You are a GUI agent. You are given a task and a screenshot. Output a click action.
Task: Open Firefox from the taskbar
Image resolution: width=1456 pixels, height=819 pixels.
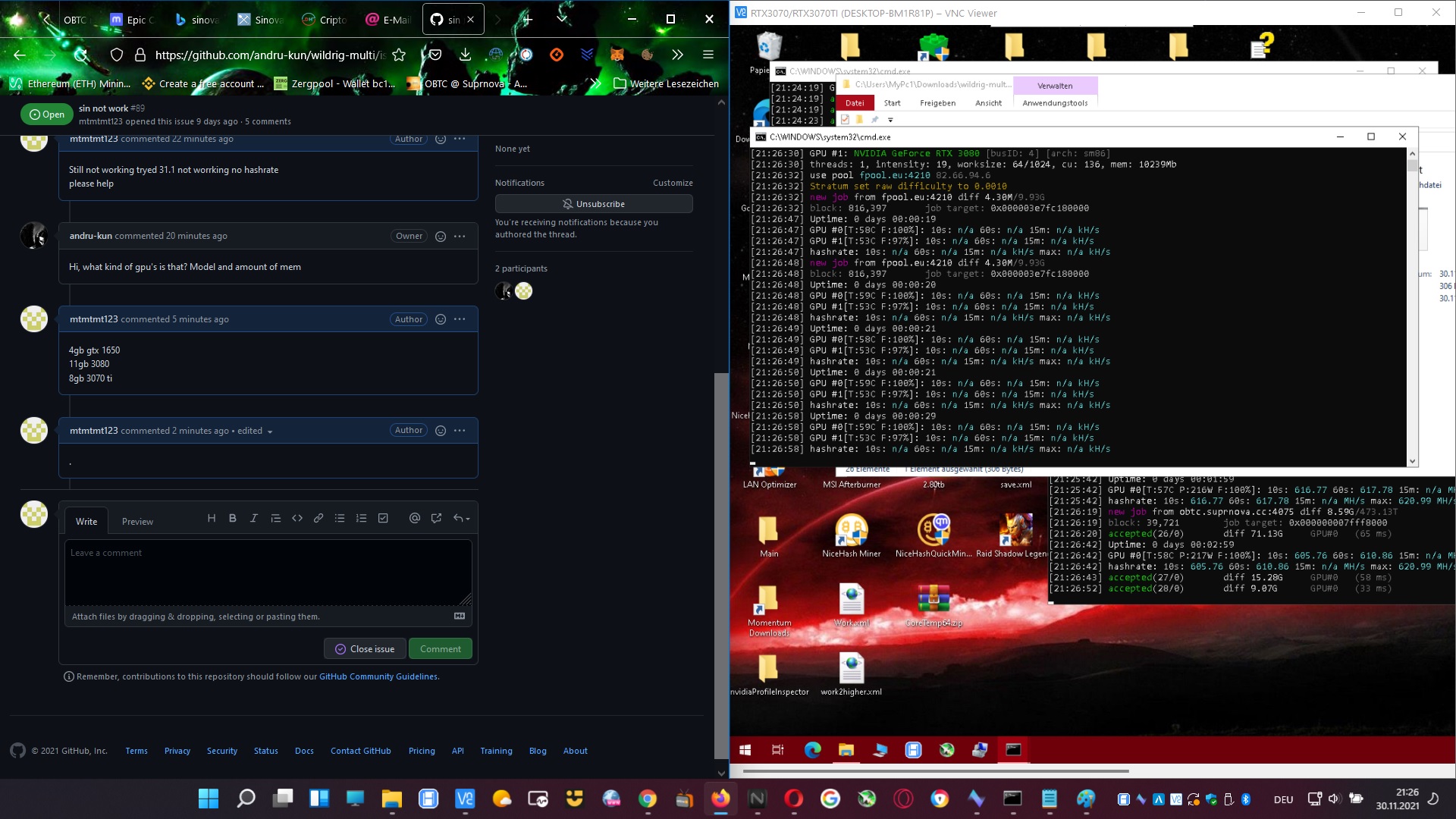coord(721,799)
